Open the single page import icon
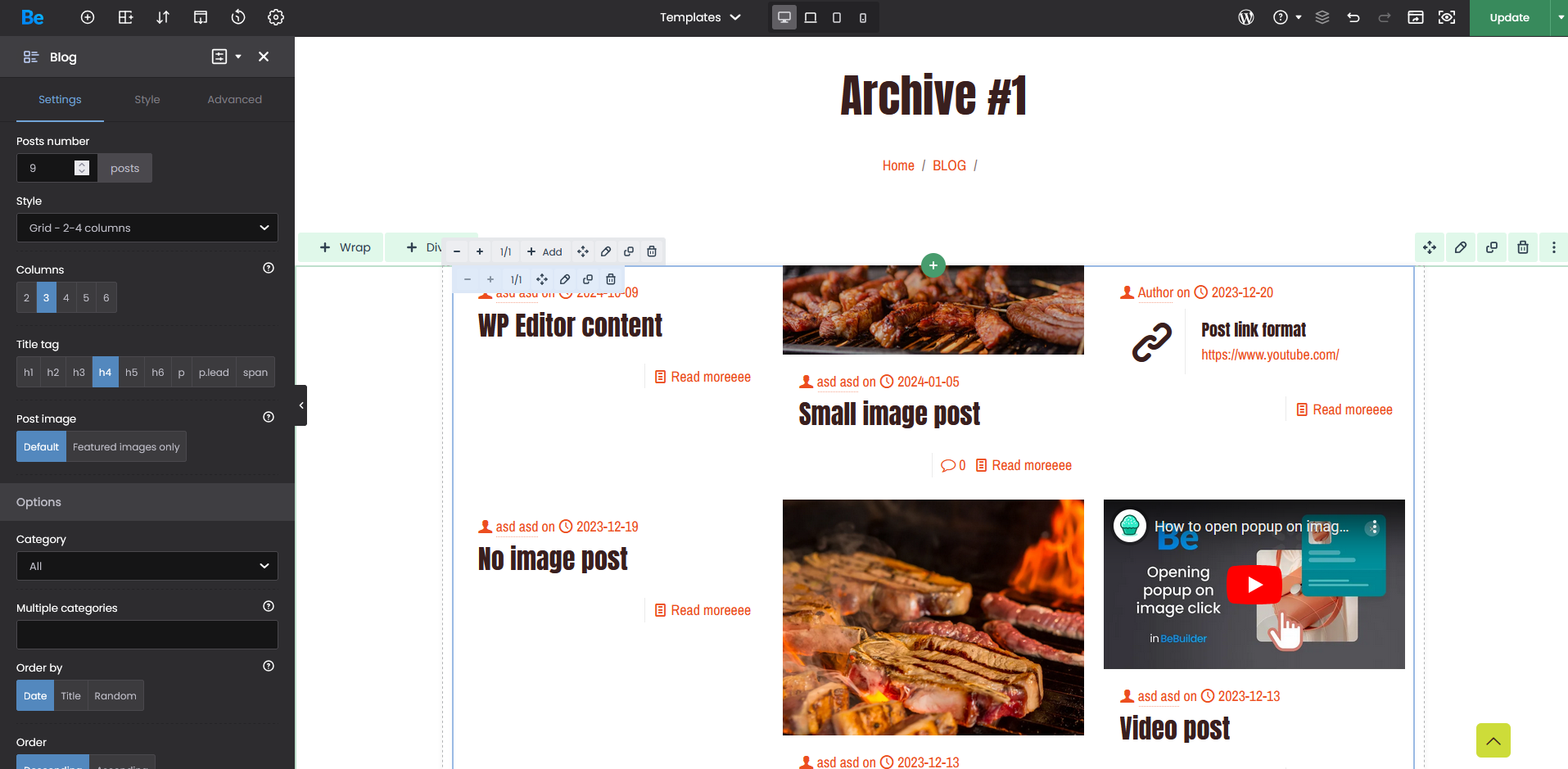Viewport: 1568px width, 769px height. coord(201,17)
